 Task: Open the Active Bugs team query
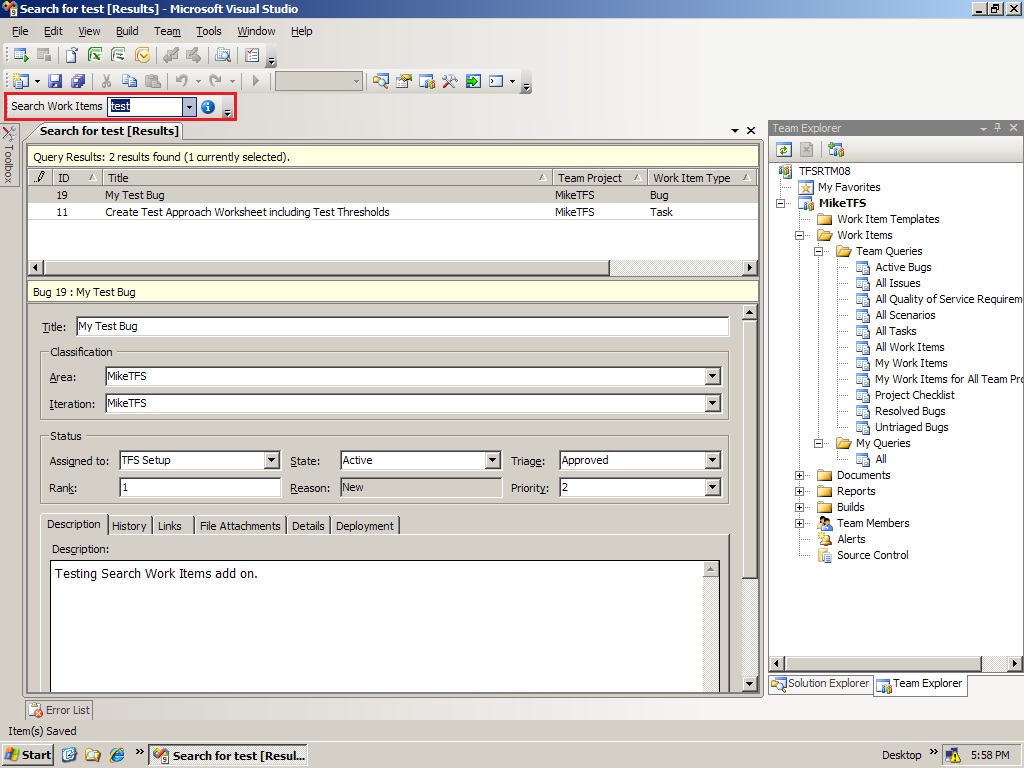click(903, 267)
